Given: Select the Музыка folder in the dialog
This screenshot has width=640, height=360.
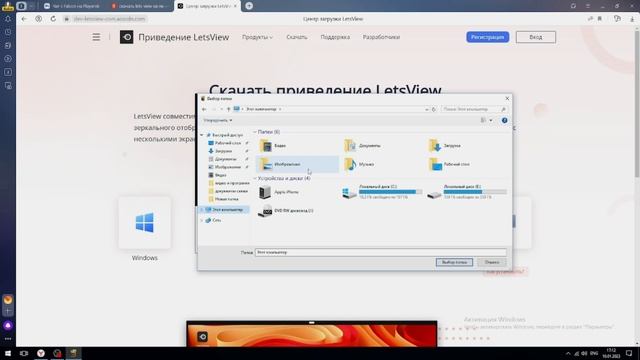Looking at the screenshot, I should (359, 164).
